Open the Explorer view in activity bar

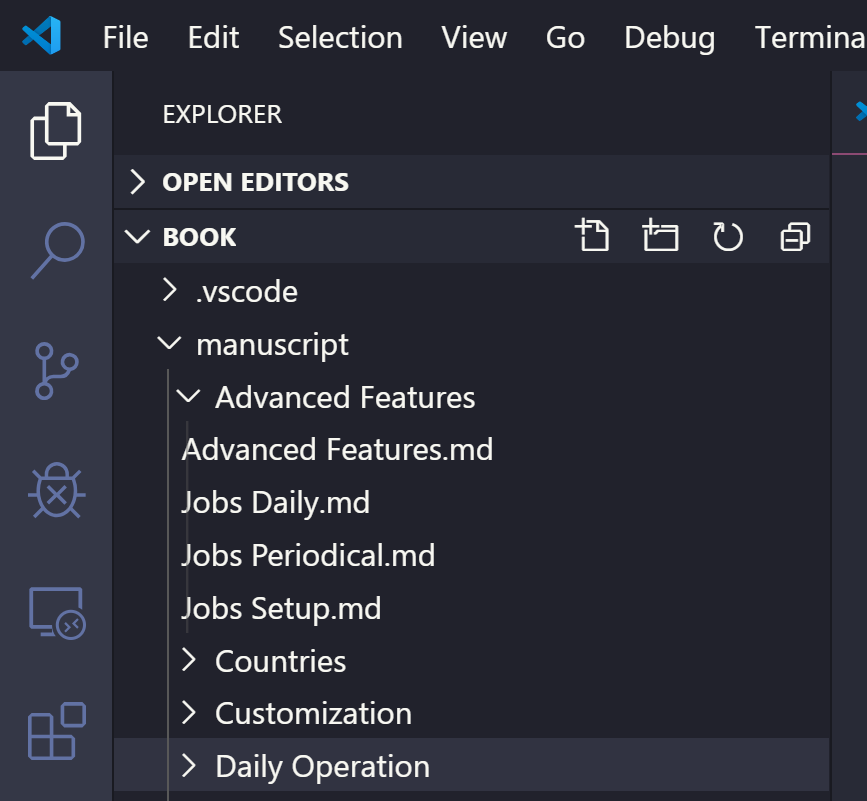point(56,131)
